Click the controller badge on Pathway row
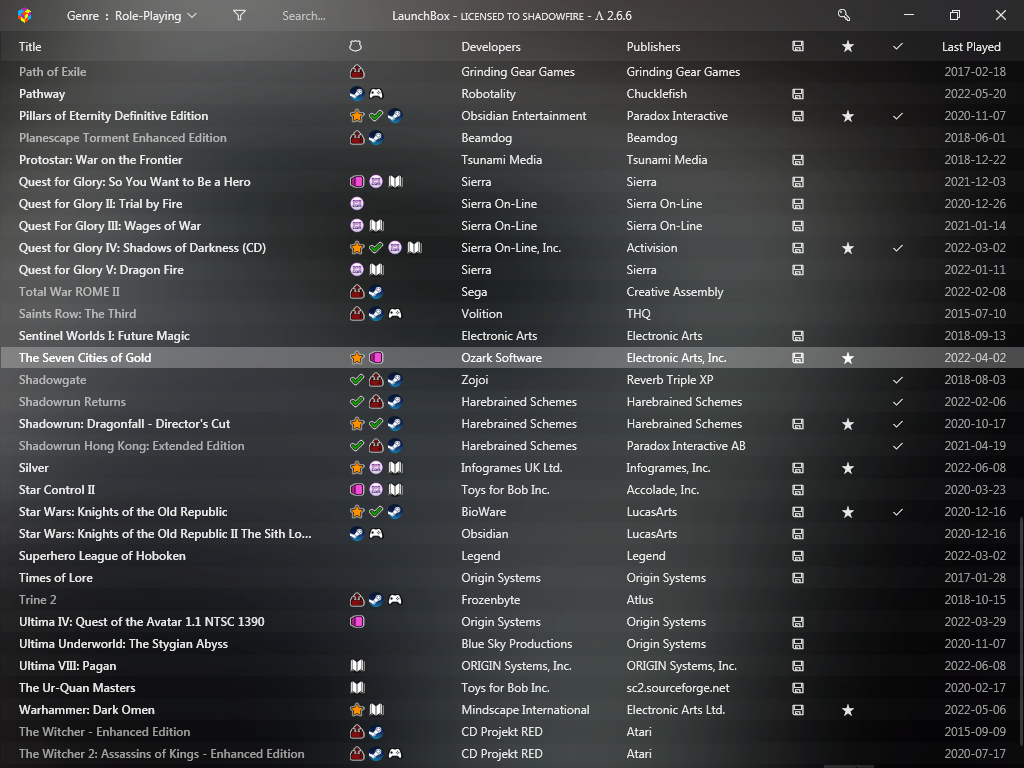This screenshot has width=1024, height=768. [376, 93]
